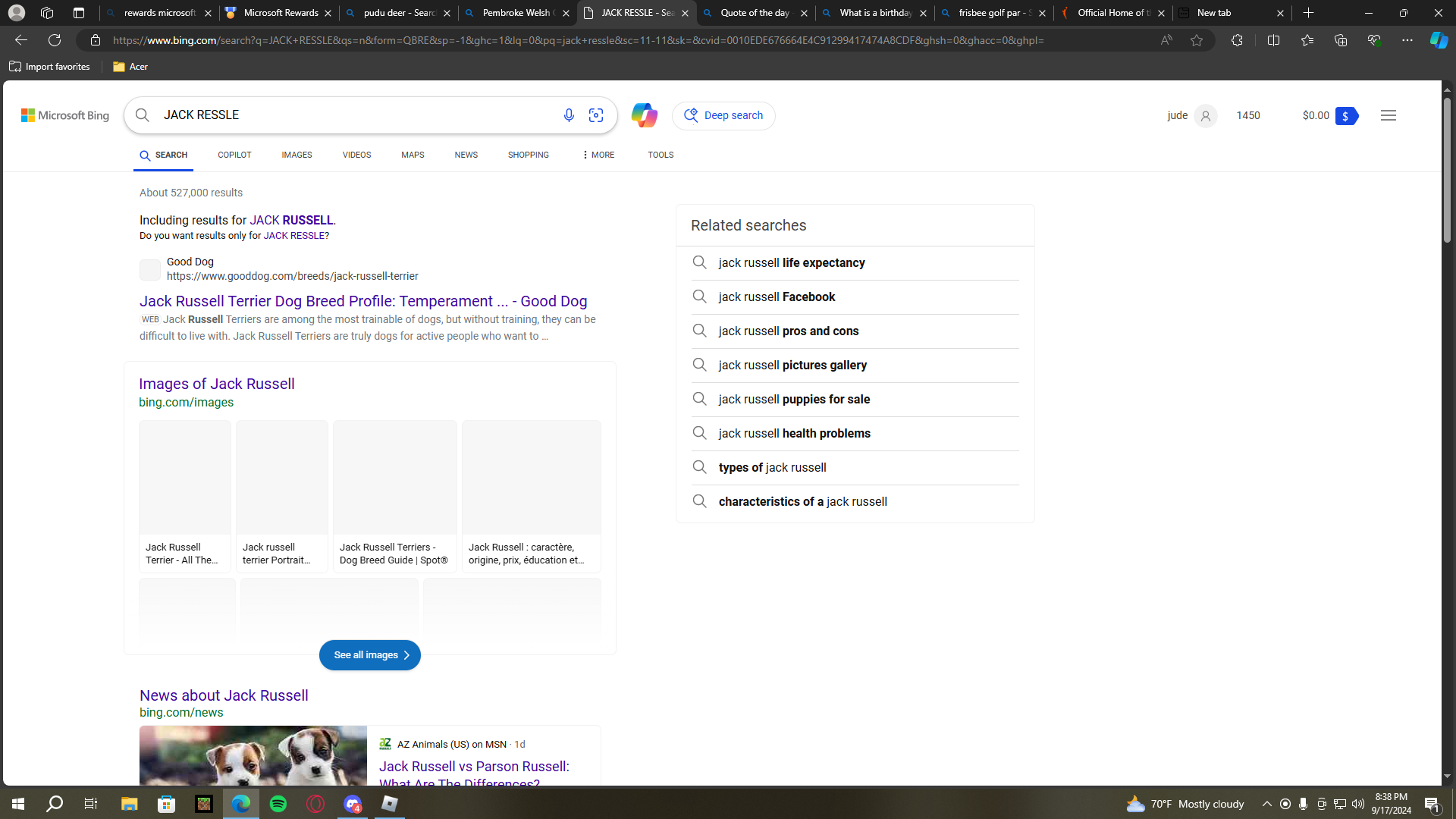This screenshot has width=1456, height=819.
Task: Open Jack Russell Terrier Good Dog link
Action: pos(362,301)
